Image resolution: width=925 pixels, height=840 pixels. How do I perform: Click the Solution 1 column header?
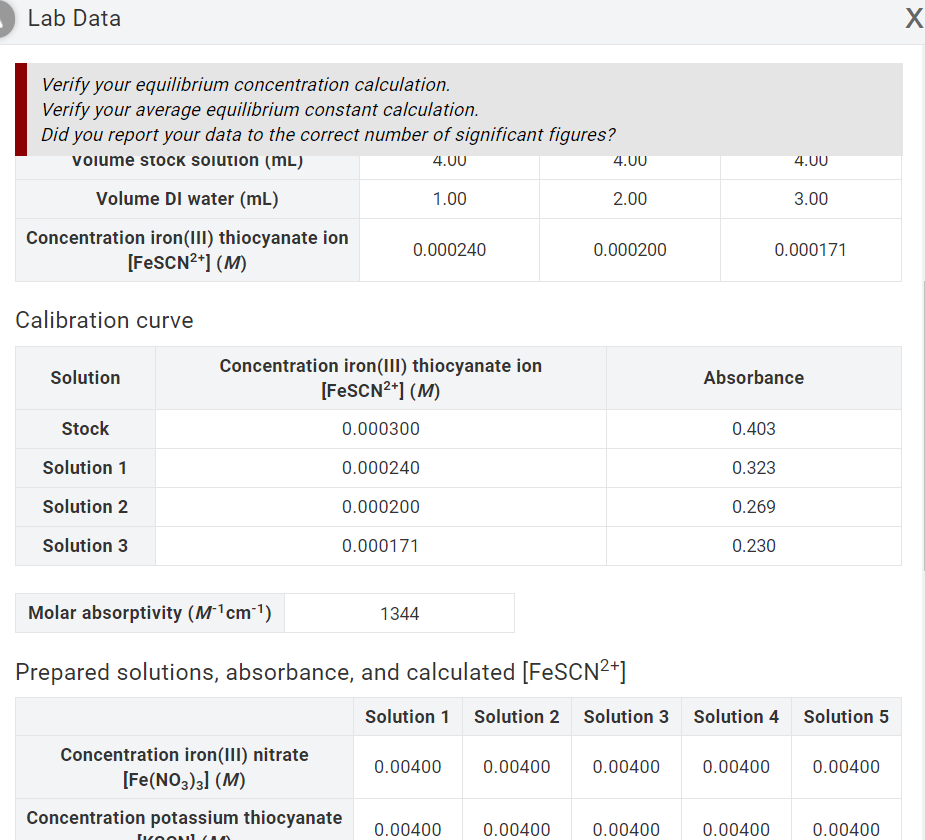tap(407, 716)
